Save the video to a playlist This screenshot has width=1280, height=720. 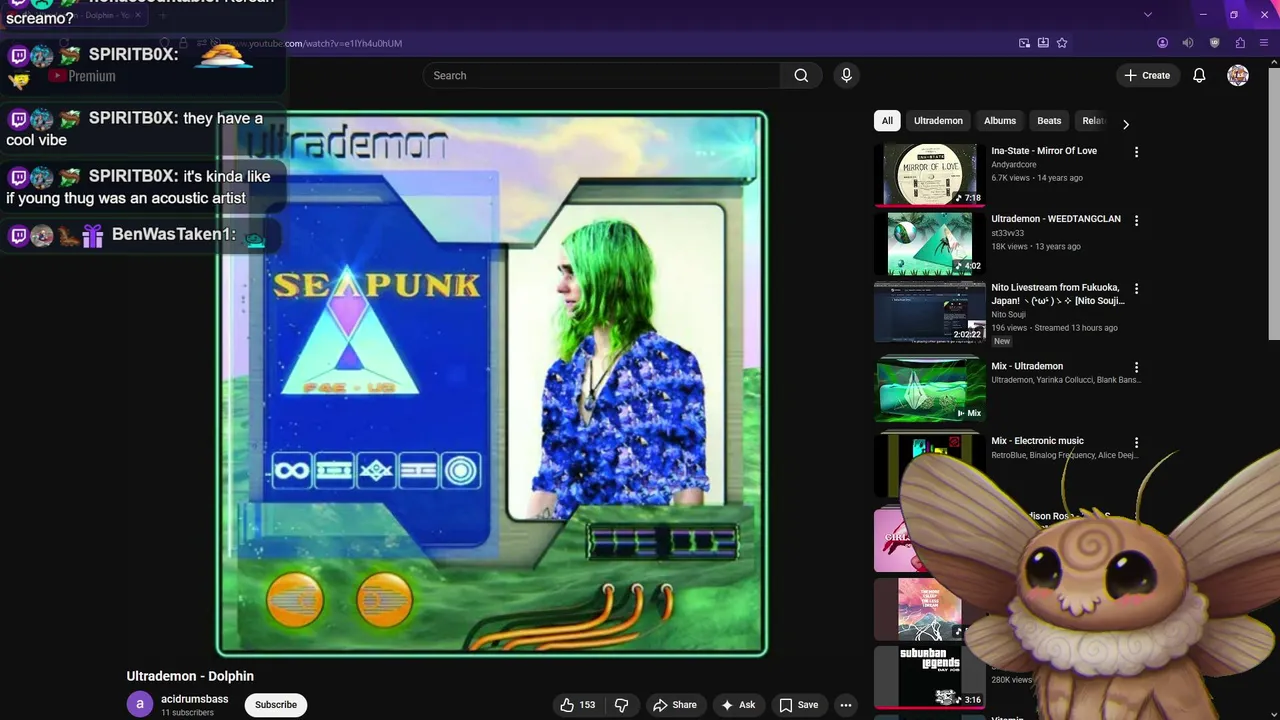799,705
